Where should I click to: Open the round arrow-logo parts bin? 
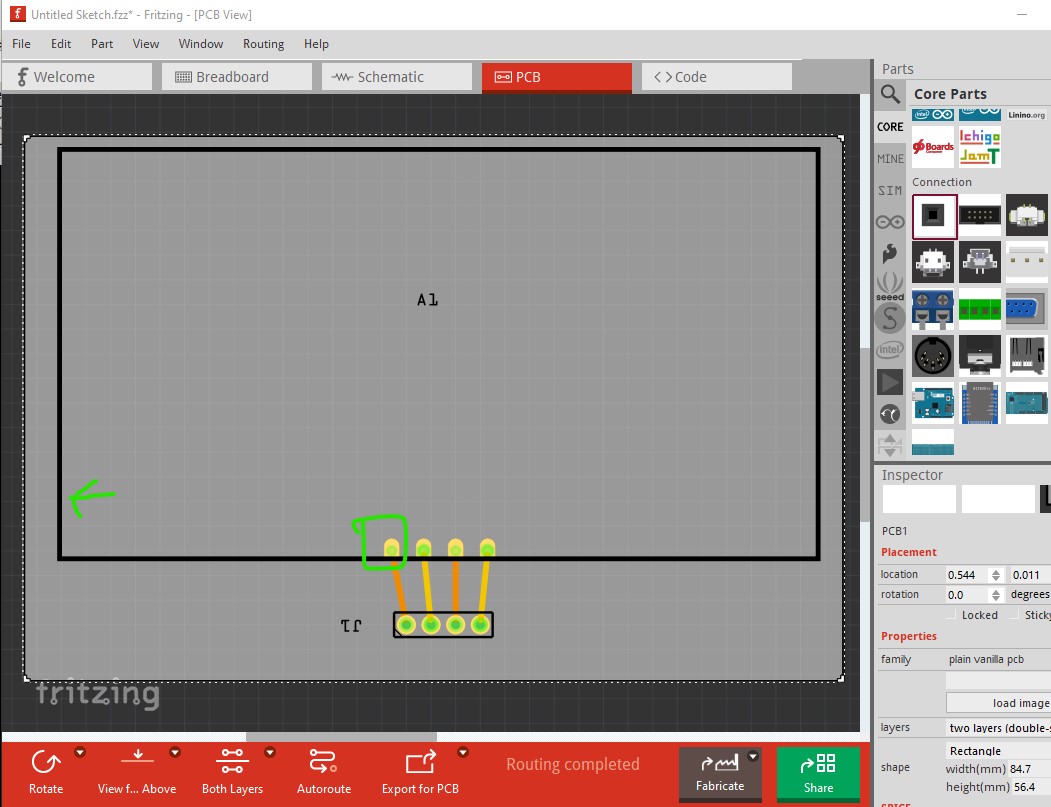(890, 414)
